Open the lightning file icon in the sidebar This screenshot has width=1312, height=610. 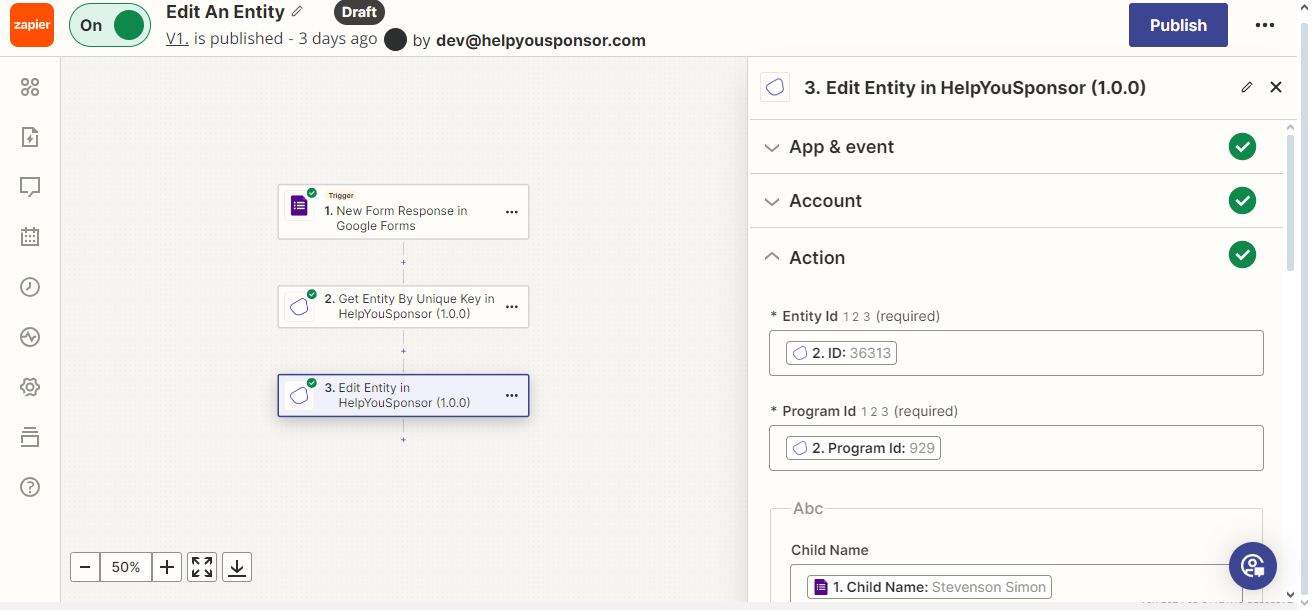(x=30, y=137)
